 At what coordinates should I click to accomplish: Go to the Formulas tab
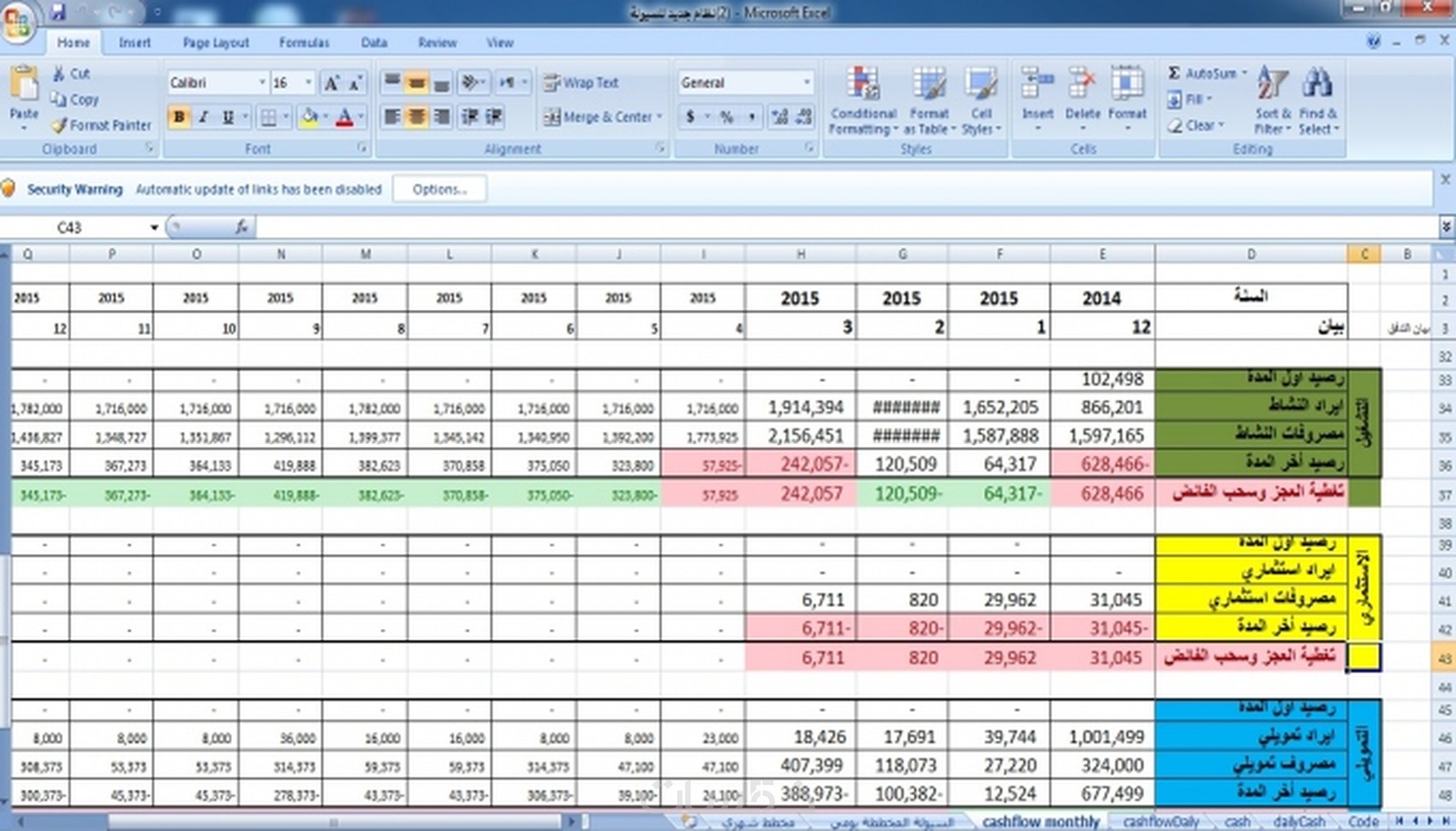pos(304,42)
